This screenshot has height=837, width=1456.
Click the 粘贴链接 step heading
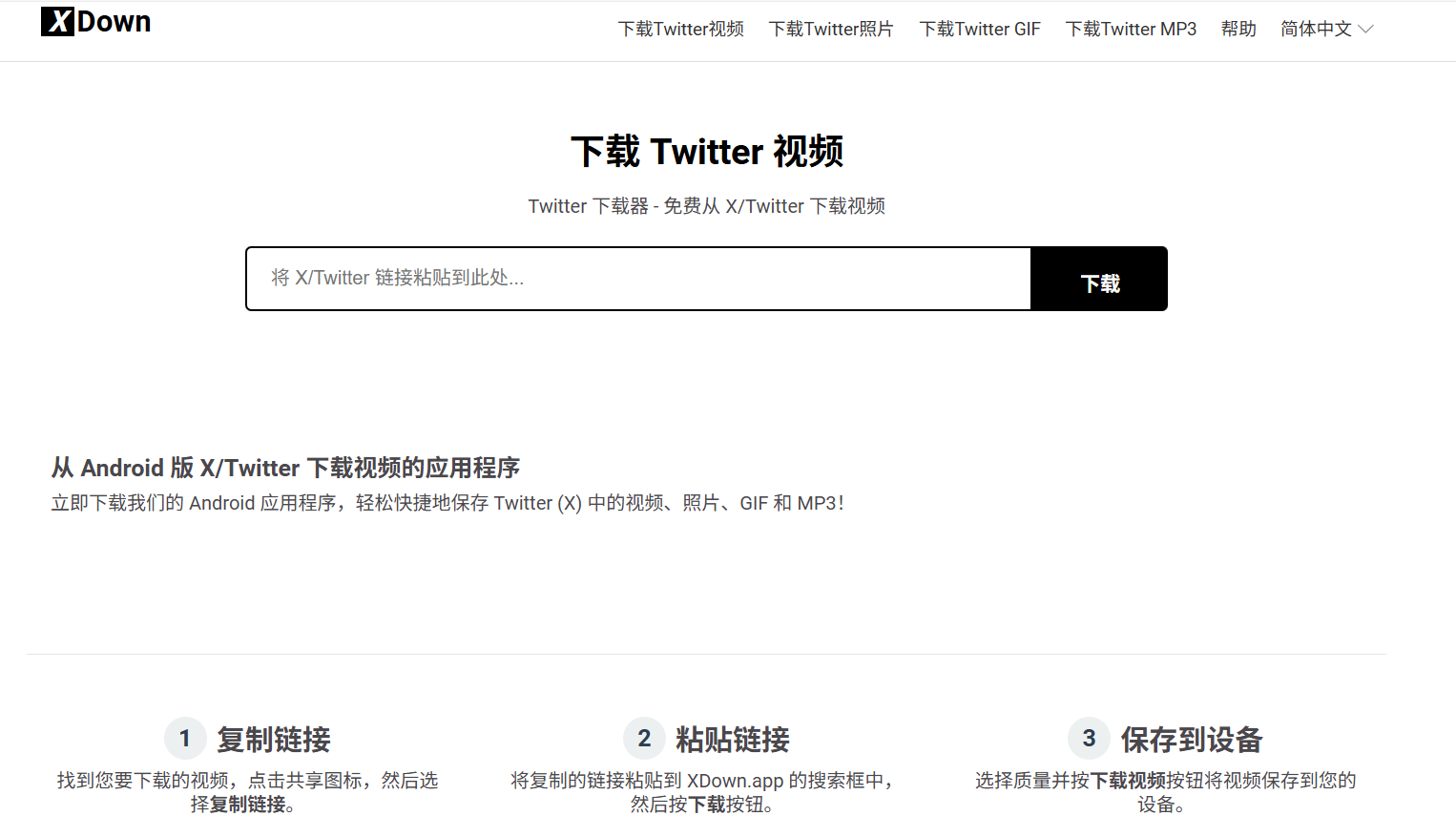(x=733, y=740)
